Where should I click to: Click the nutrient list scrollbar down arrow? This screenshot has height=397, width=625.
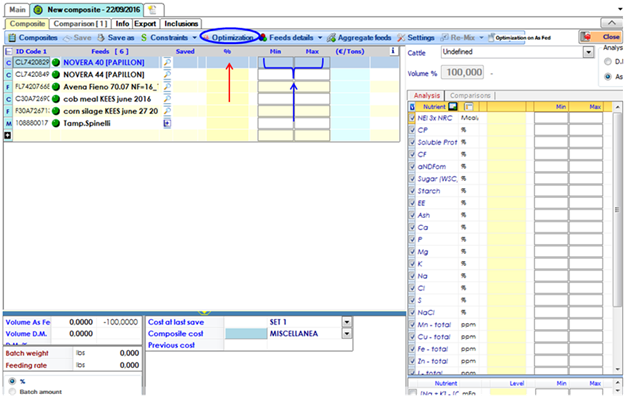(617, 369)
